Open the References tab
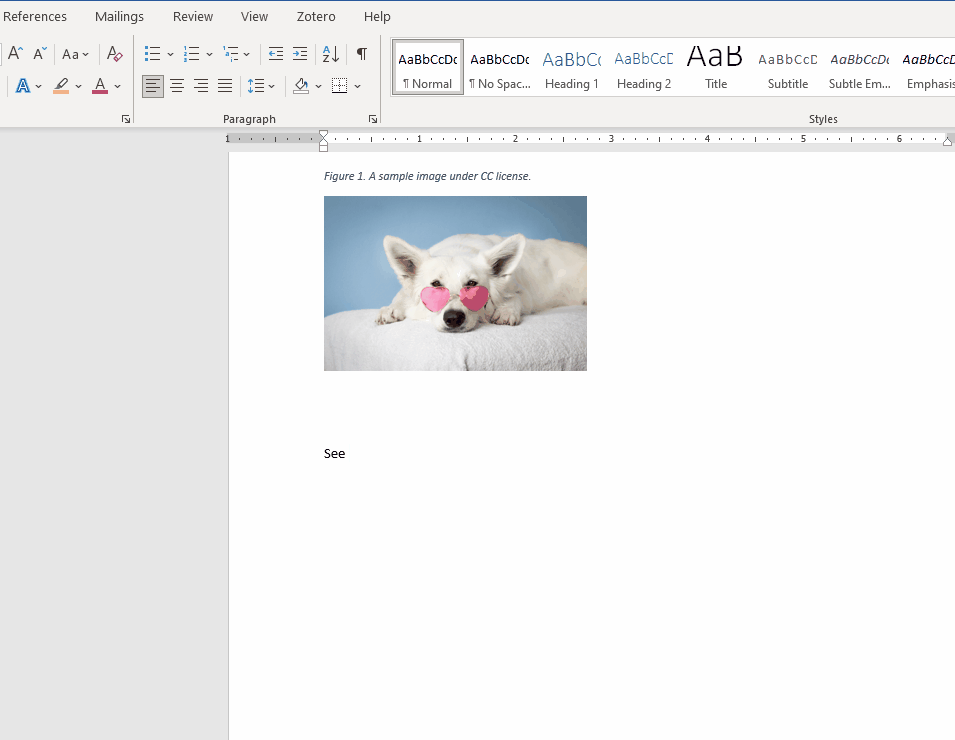955x740 pixels. pos(35,16)
